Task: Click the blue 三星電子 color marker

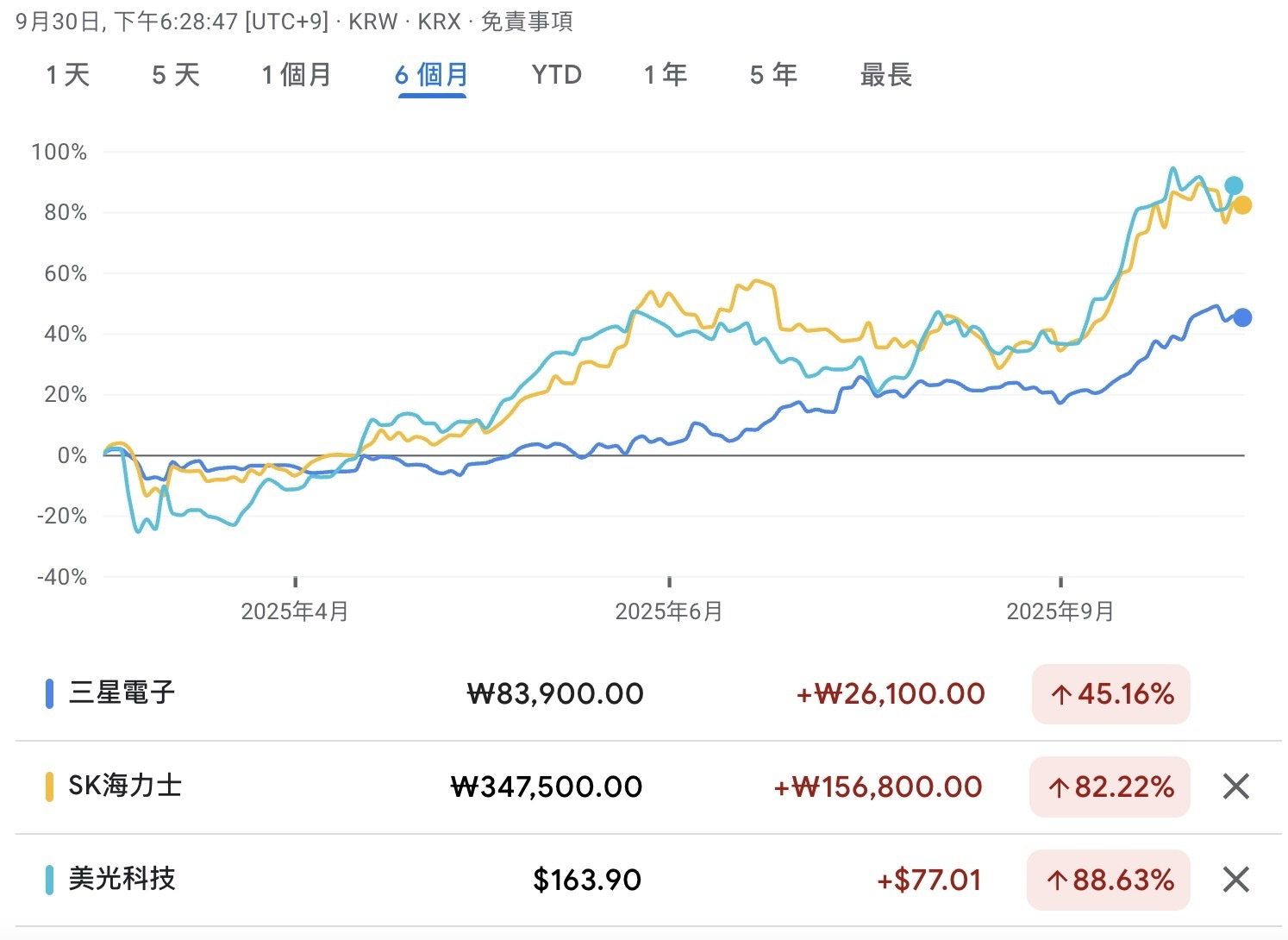Action: [x=49, y=693]
